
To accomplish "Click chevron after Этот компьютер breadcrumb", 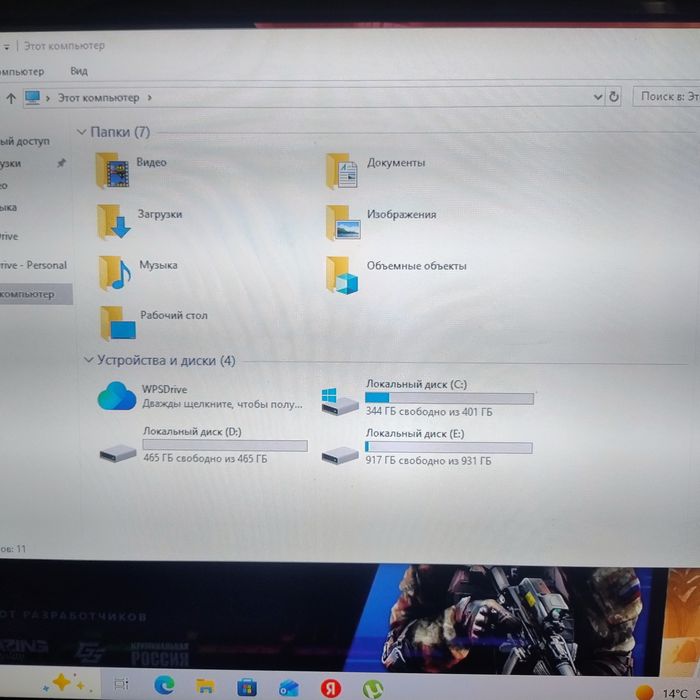I will (150, 98).
